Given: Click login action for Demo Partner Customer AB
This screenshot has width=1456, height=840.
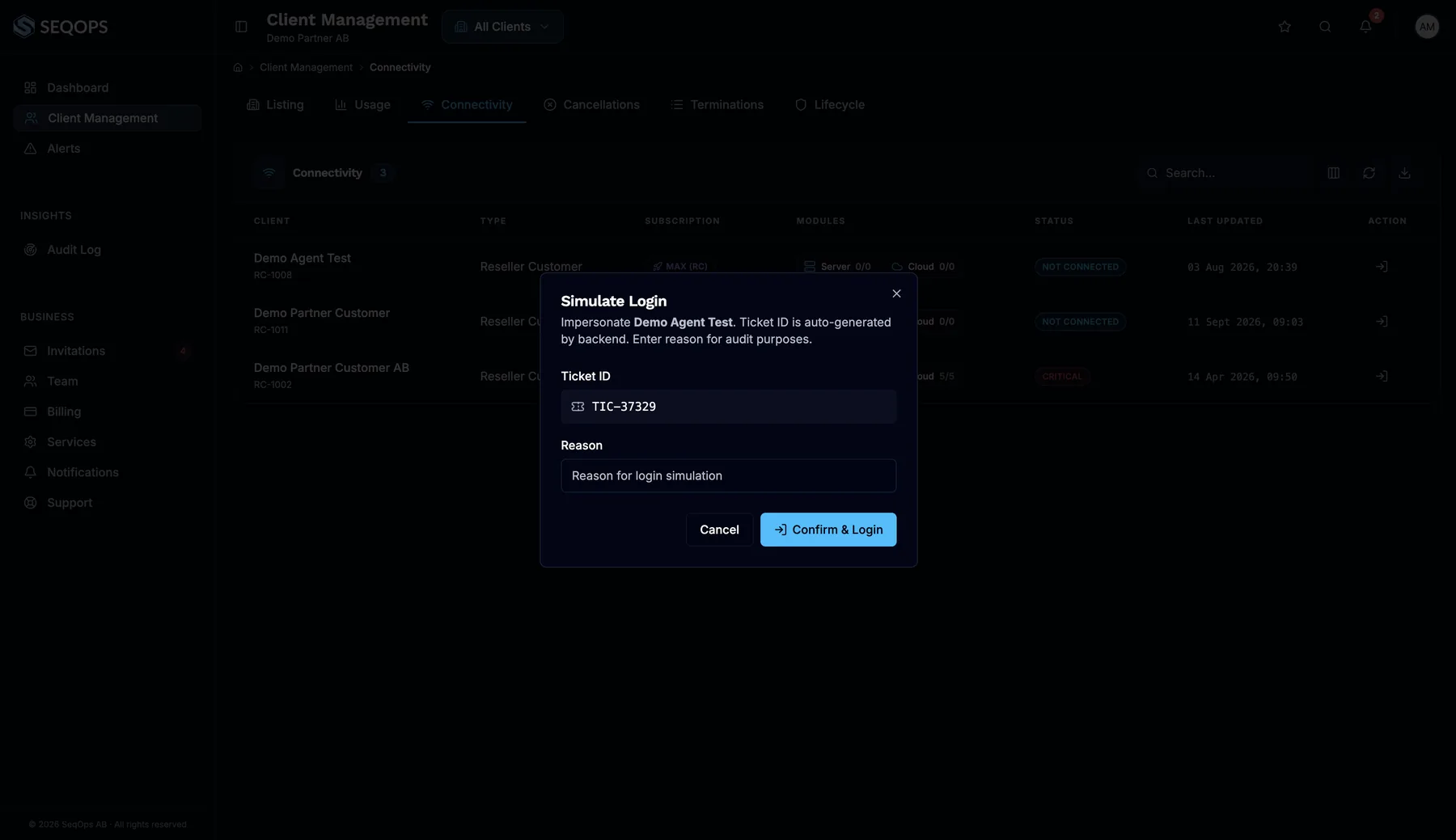Looking at the screenshot, I should coord(1382,377).
